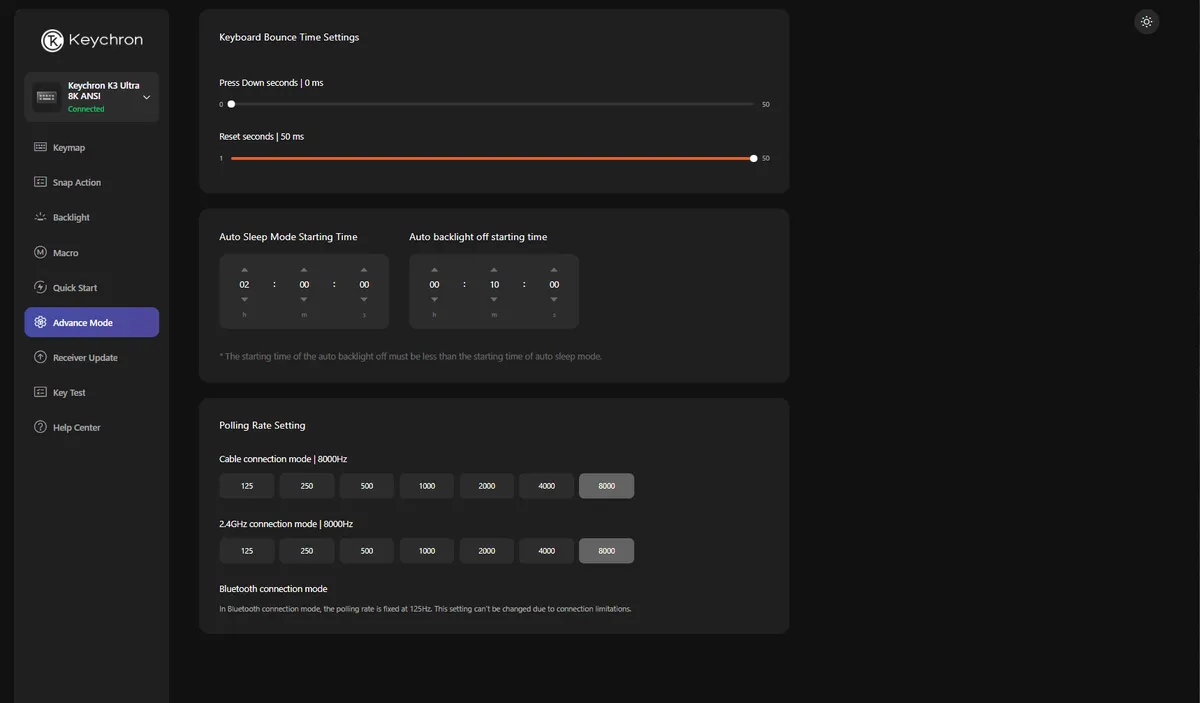Increase backlight off seconds with up arrow
Image resolution: width=1200 pixels, height=703 pixels.
click(x=554, y=270)
